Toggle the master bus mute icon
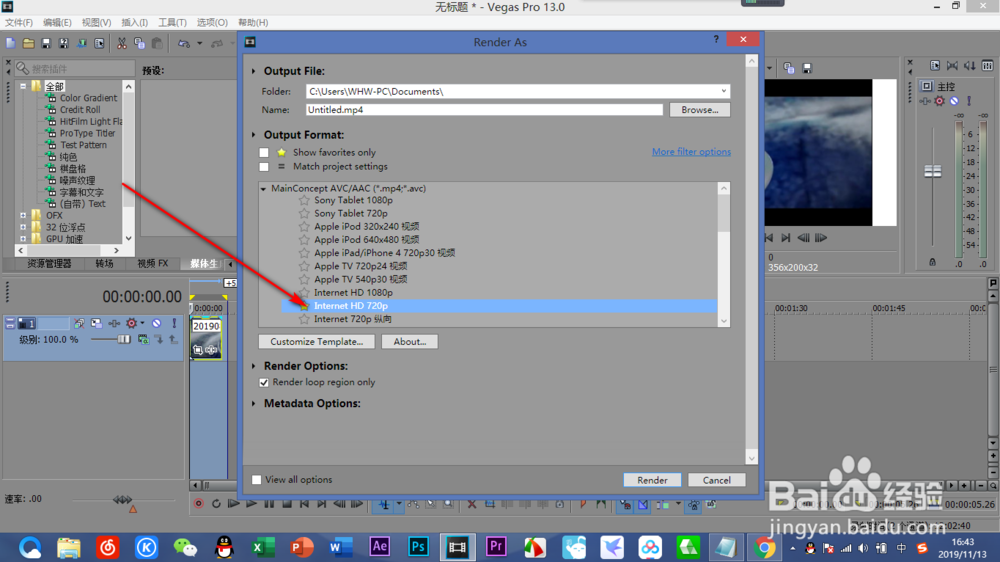Screen dimensions: 1000x562 [x=954, y=101]
